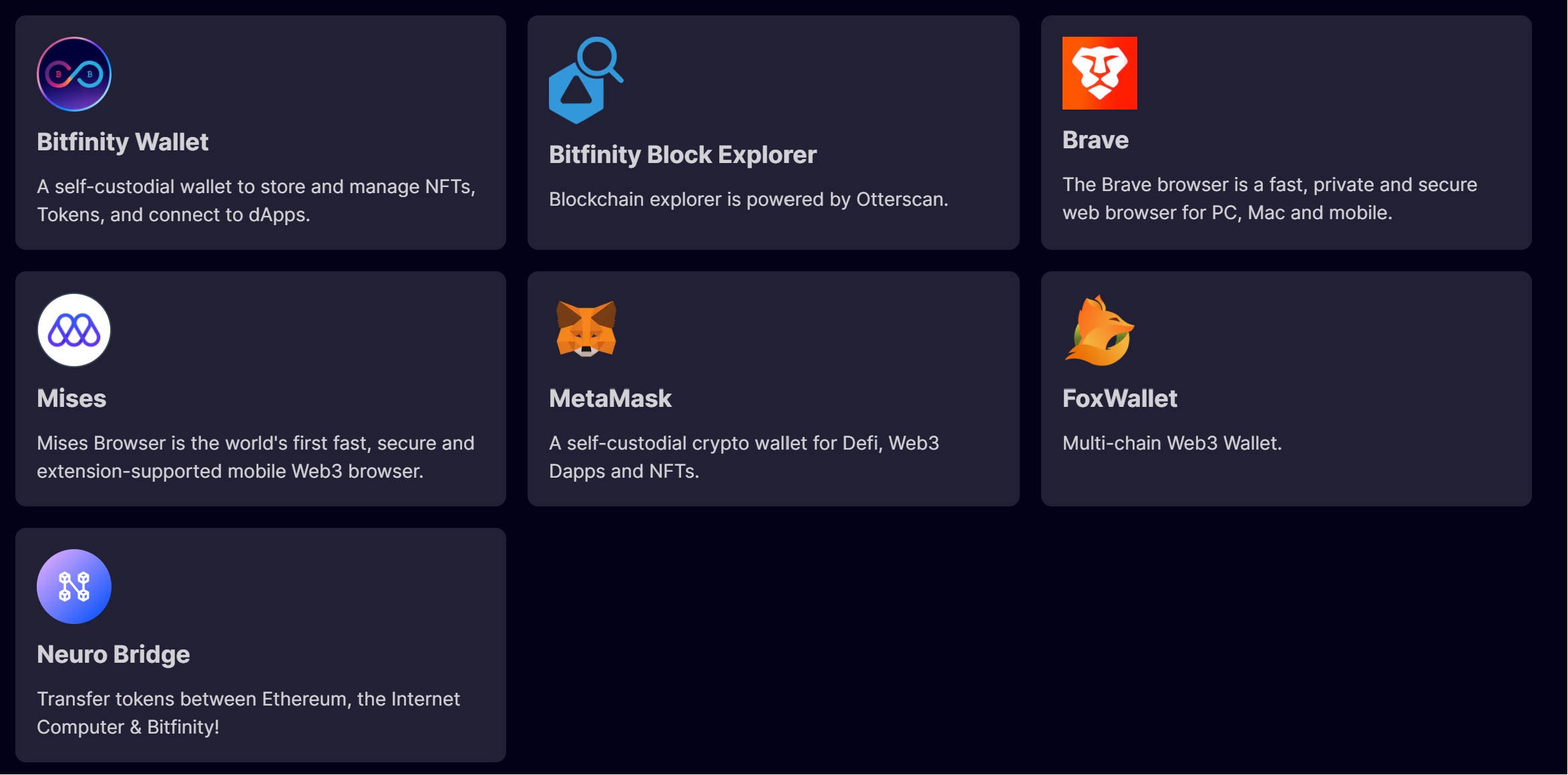Open the Bitfinity Block Explorer heading

pos(682,154)
